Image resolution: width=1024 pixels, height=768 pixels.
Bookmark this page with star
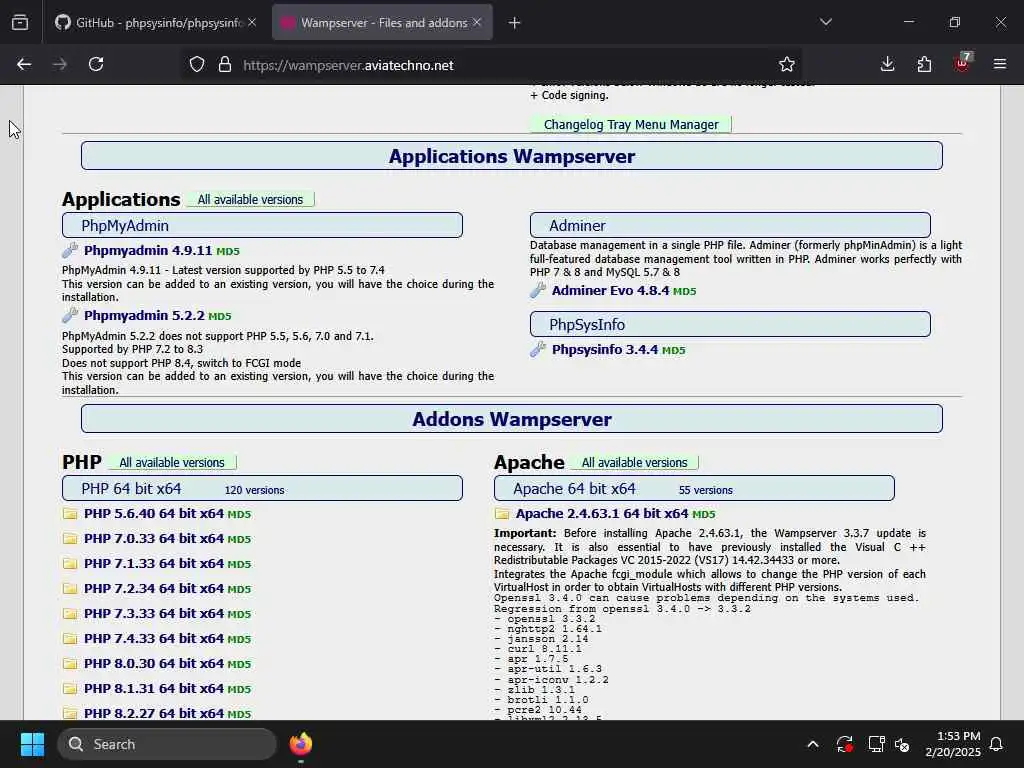[x=787, y=65]
